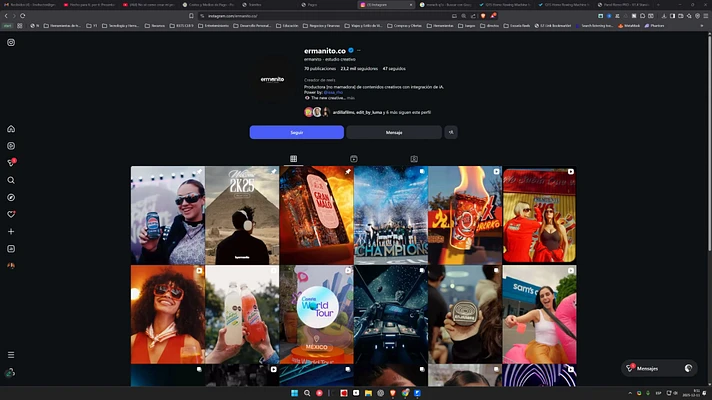Click the icon at sidebar bottom
Screen dimensions: 712x400
pos(10,373)
